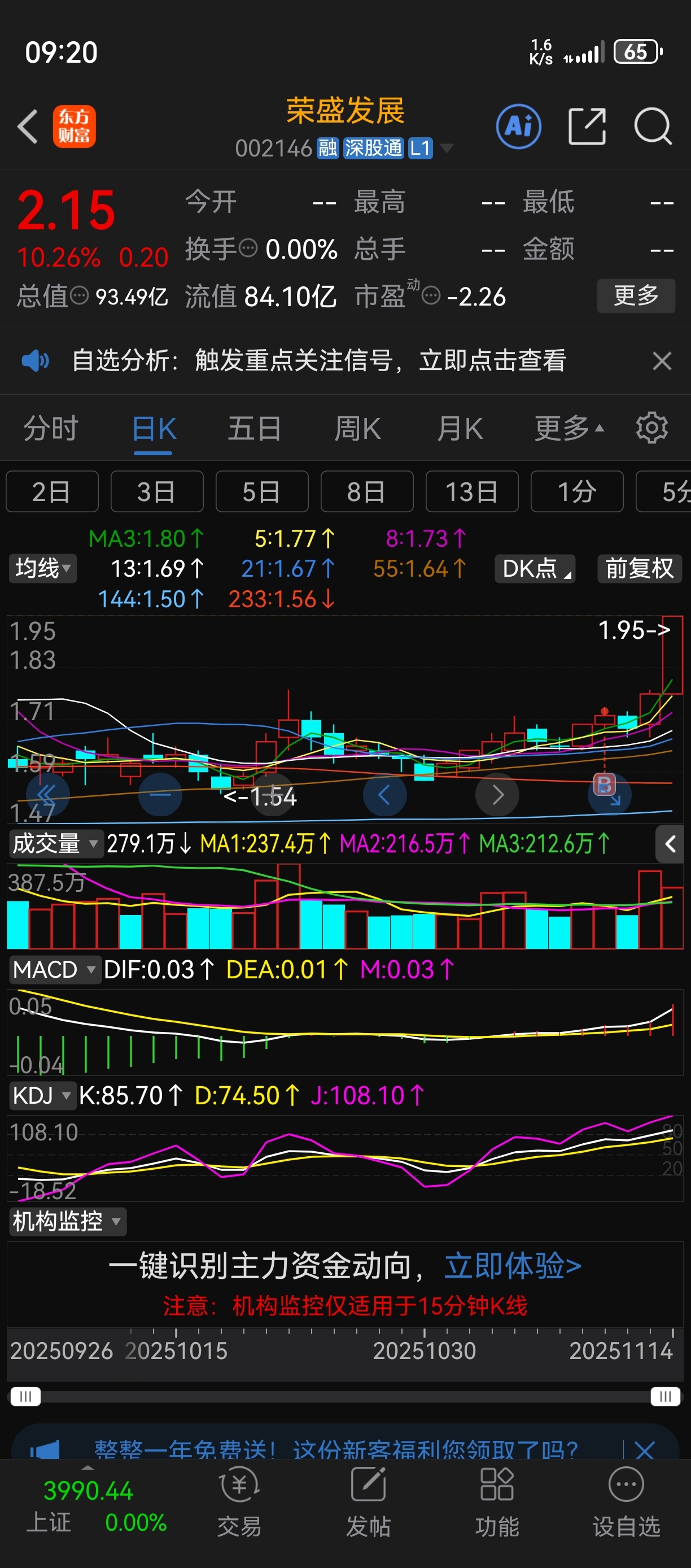Select the 5日 period button
Image resolution: width=691 pixels, height=1568 pixels.
261,491
